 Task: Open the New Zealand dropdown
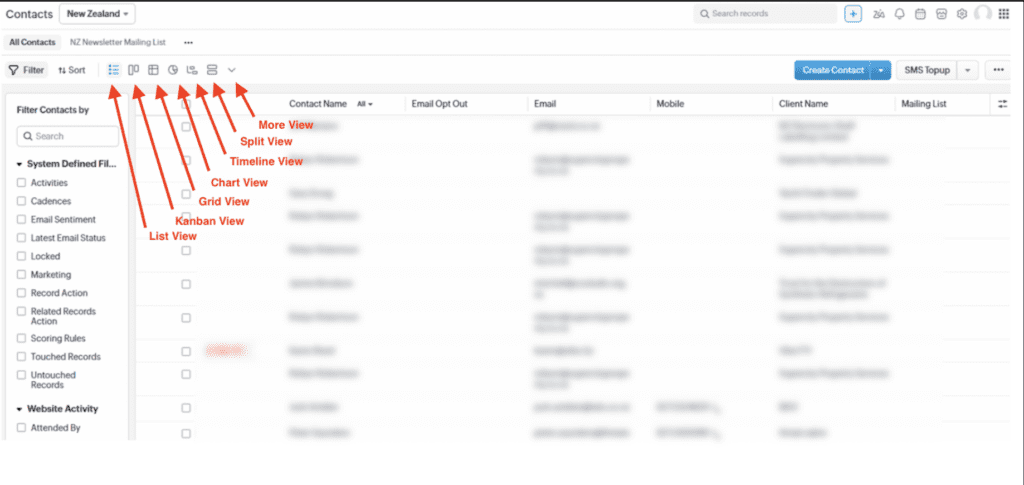coord(97,14)
